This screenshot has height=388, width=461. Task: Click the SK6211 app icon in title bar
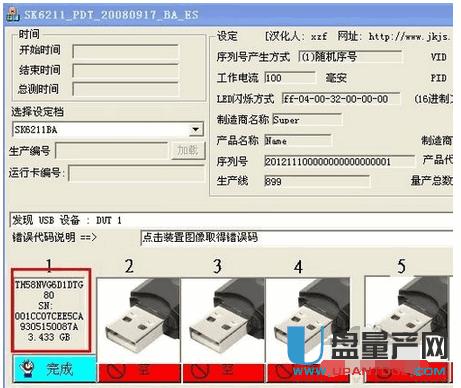point(13,15)
